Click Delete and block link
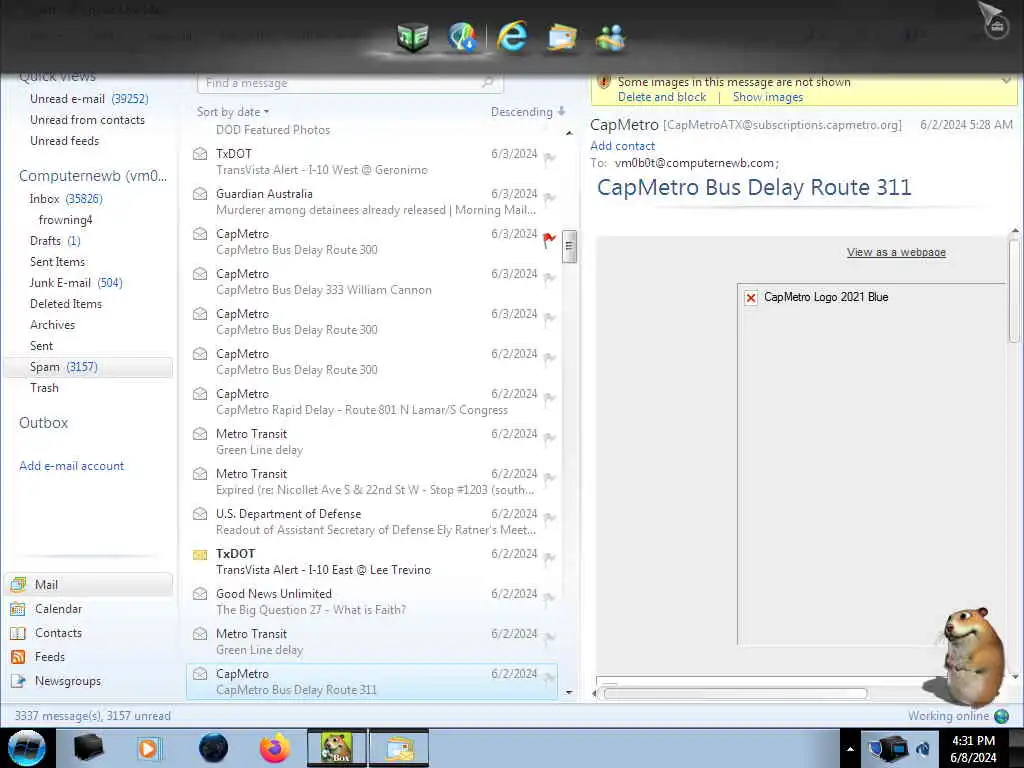Image resolution: width=1024 pixels, height=768 pixels. click(662, 97)
